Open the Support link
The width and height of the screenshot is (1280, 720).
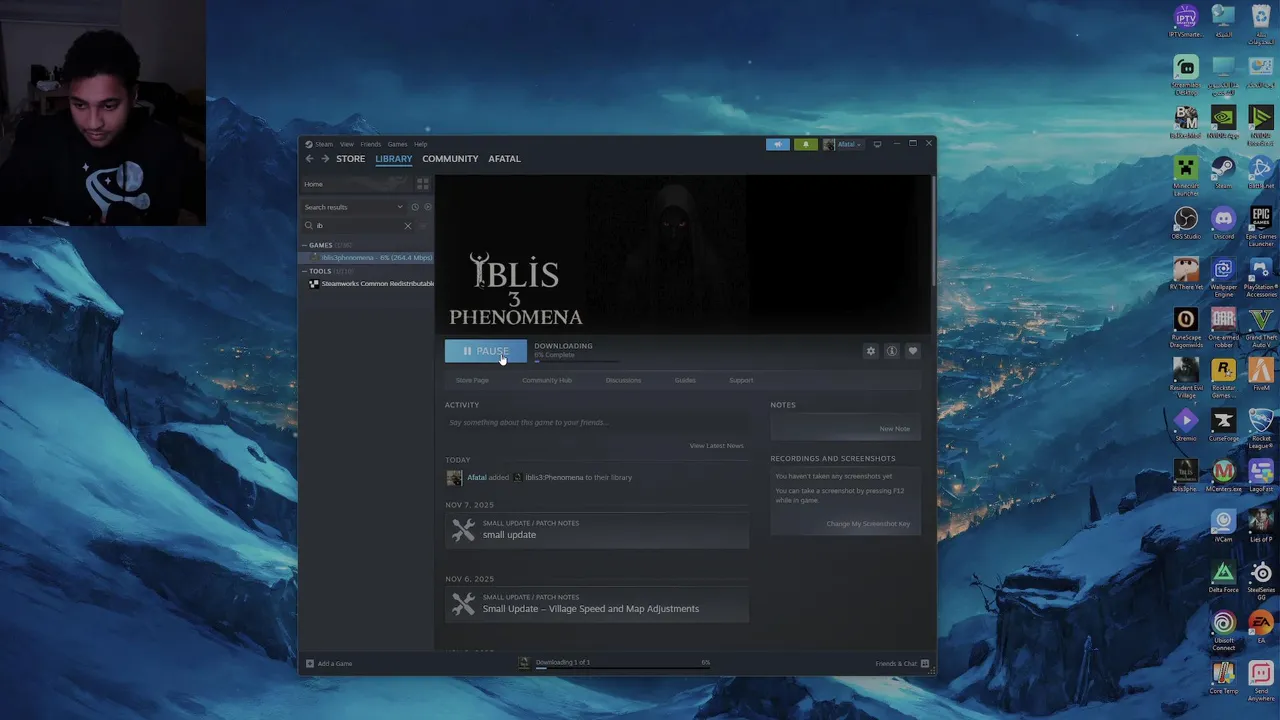click(x=741, y=381)
